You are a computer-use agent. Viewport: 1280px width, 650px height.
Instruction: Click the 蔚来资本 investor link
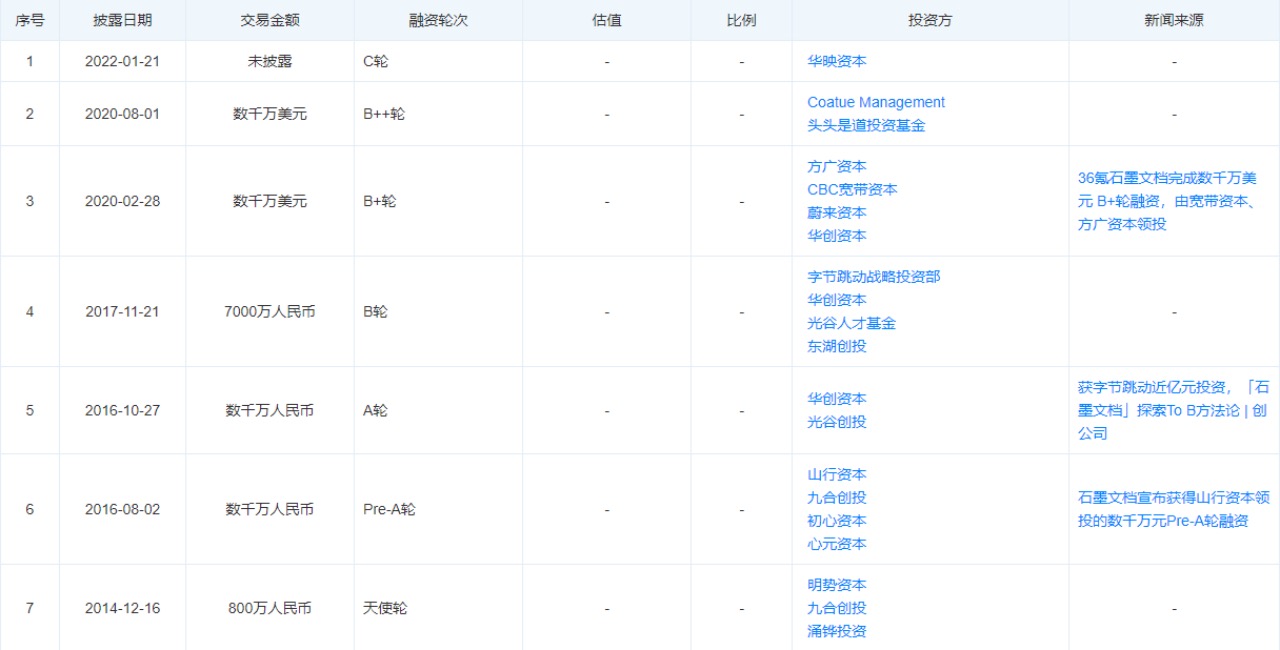tap(837, 212)
